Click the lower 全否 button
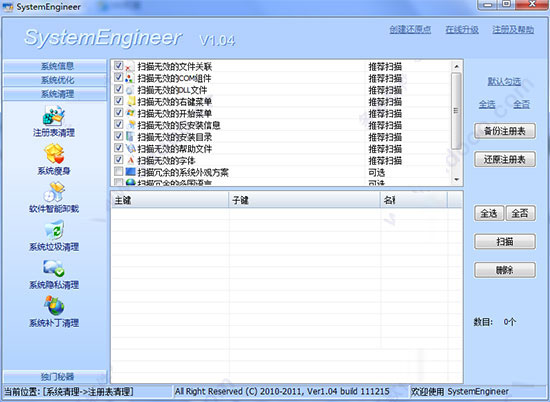Screen dimensions: 550x402 click(521, 213)
